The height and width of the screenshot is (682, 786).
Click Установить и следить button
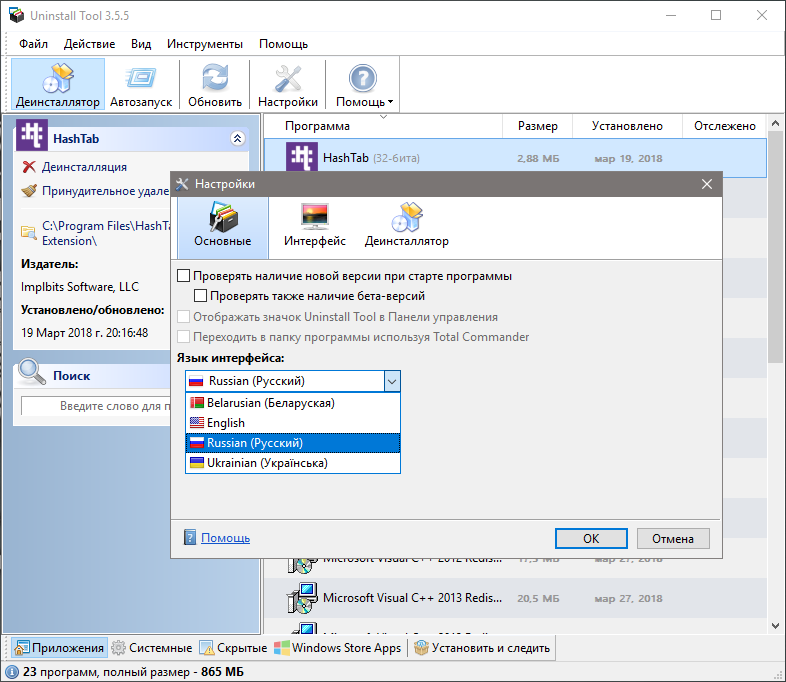click(x=482, y=648)
